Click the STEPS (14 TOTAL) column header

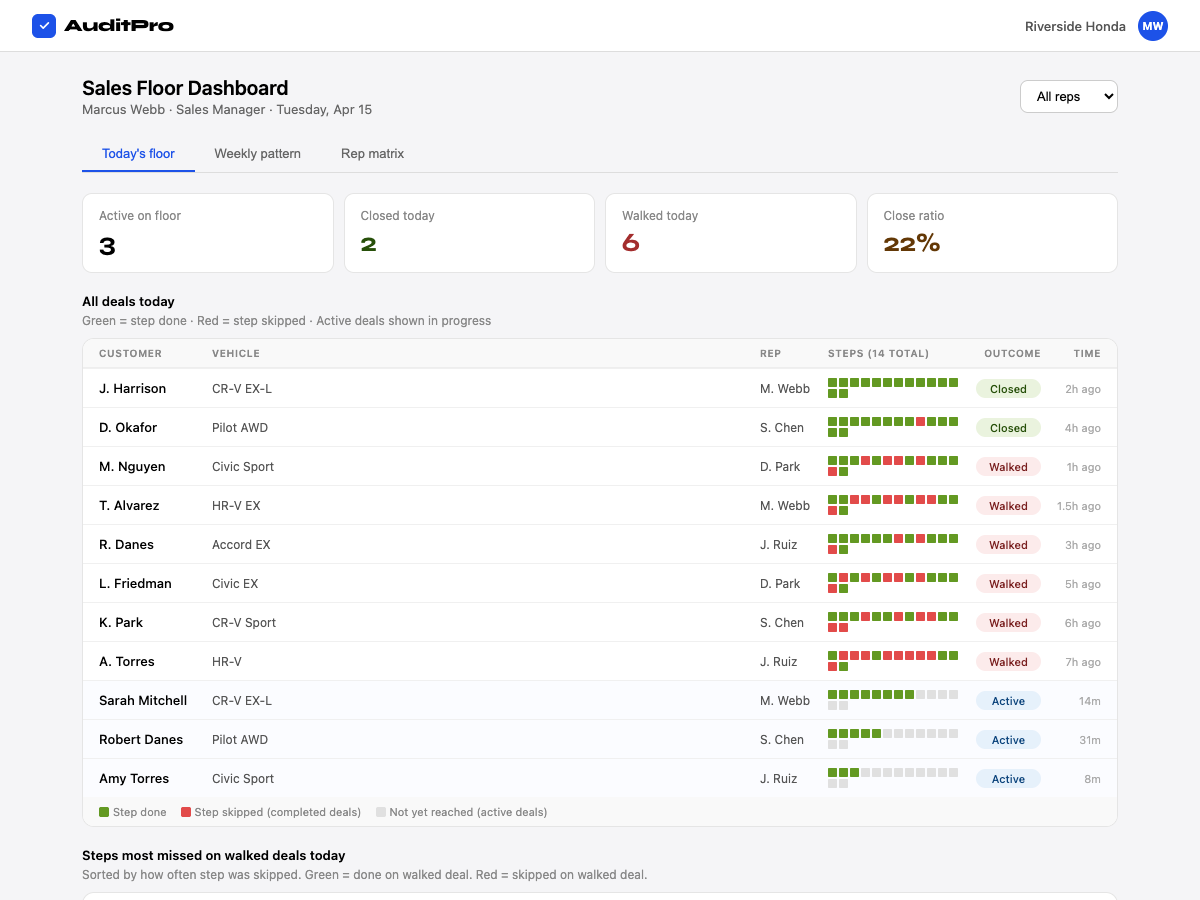[878, 354]
